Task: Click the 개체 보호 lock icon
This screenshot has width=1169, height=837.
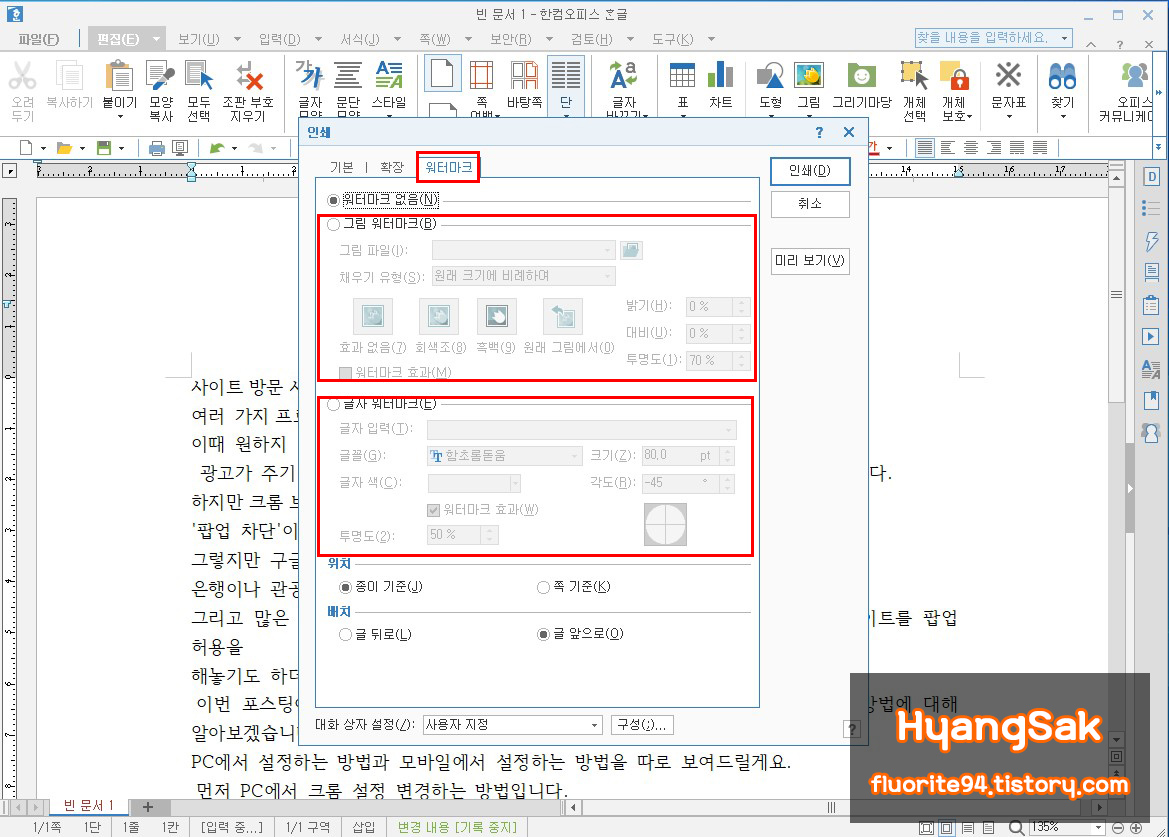Action: [955, 76]
